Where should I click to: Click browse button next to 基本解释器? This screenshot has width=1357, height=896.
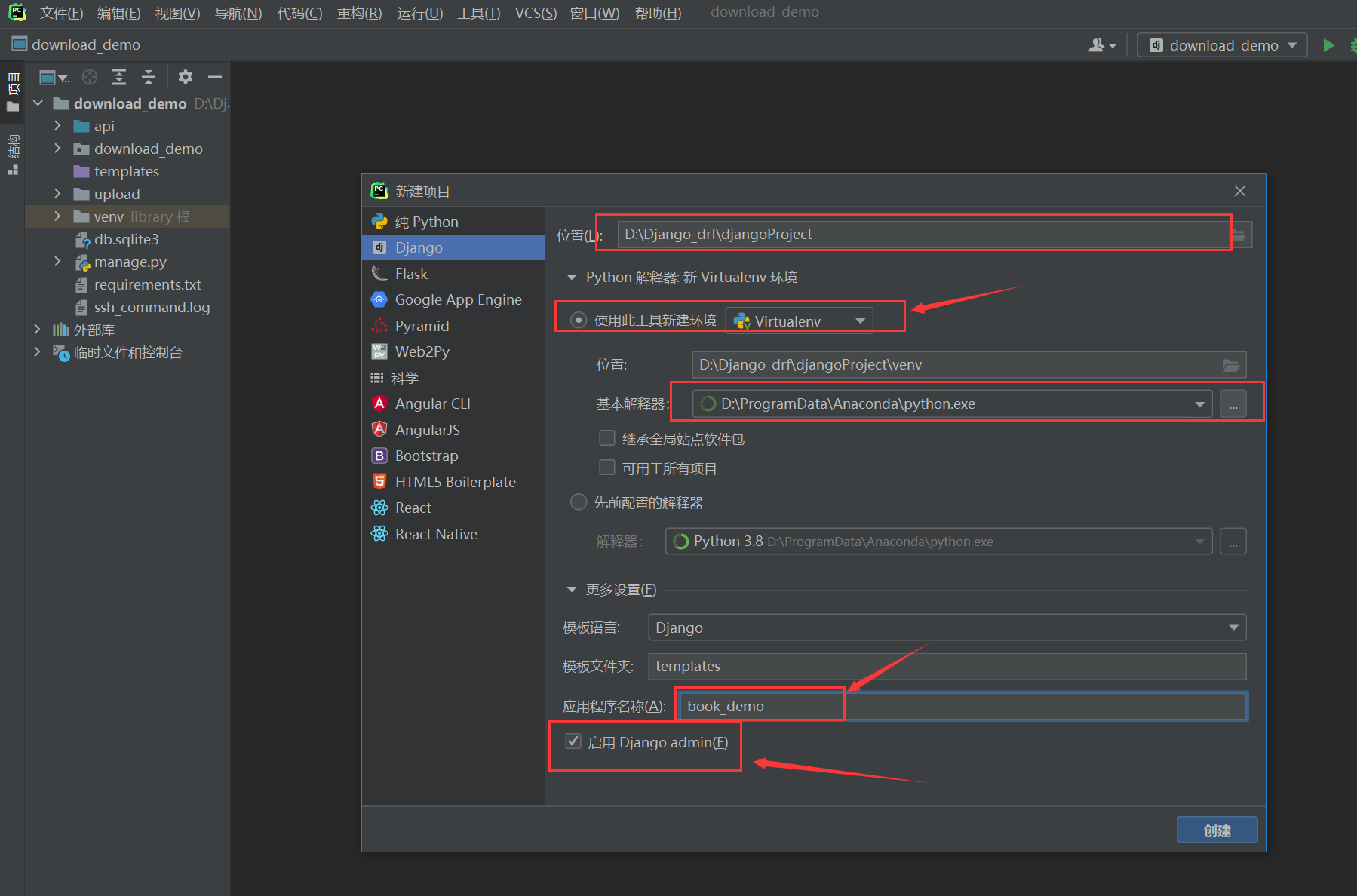(1233, 404)
